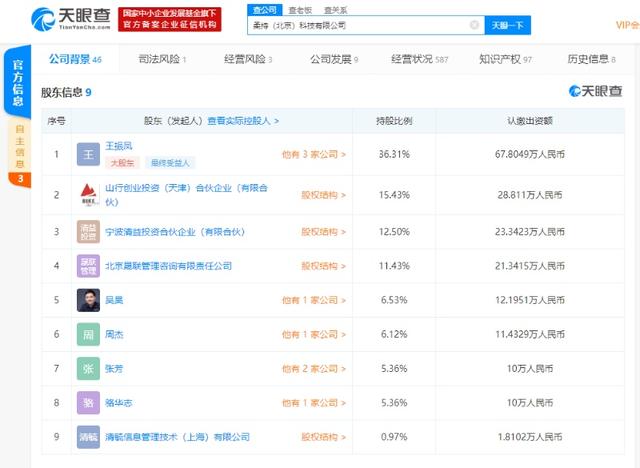
Task: Open 宁波清益投资合伙企业 link
Action: 175,232
